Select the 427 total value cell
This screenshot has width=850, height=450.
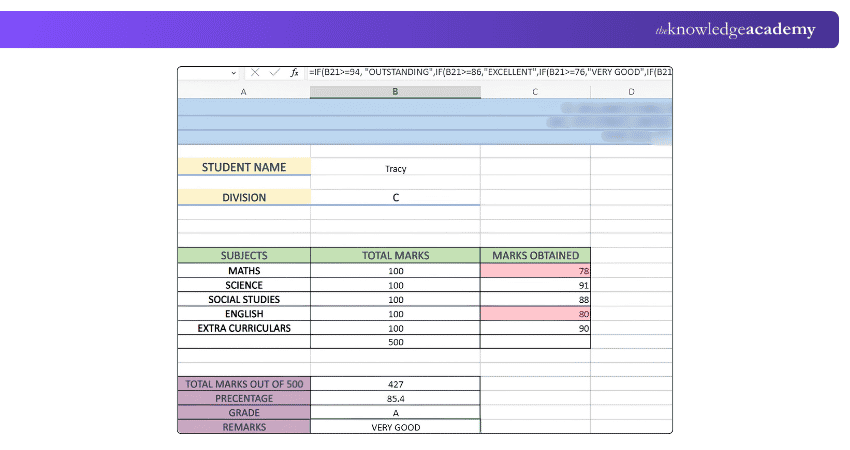click(396, 384)
